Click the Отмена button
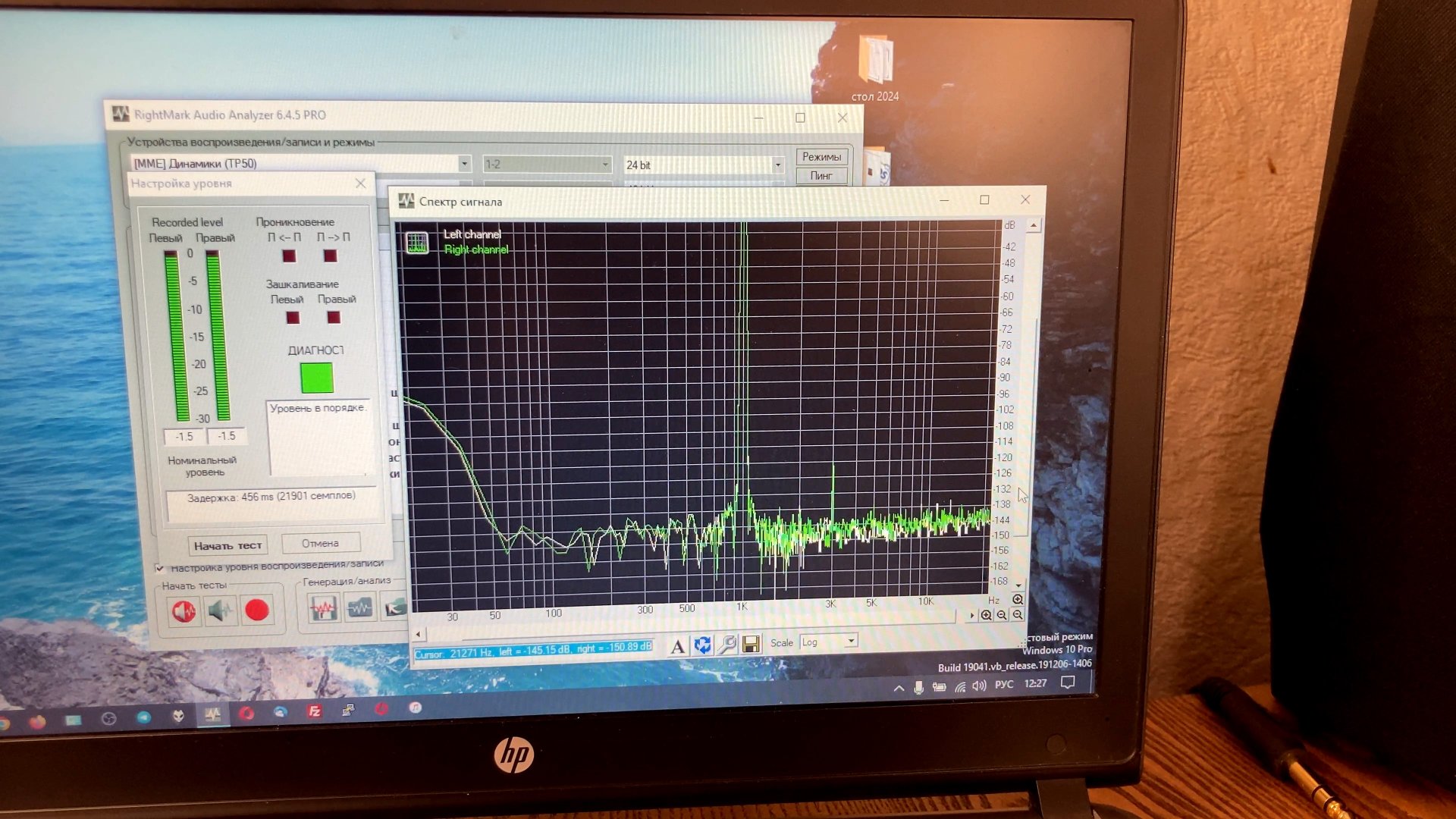 click(x=320, y=543)
